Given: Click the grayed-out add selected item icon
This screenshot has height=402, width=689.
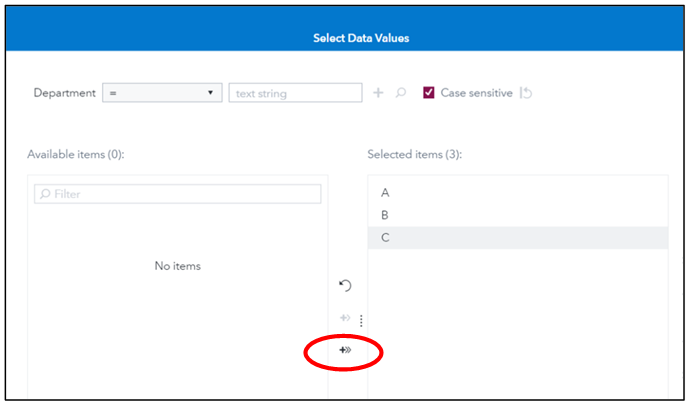Looking at the screenshot, I should 344,319.
